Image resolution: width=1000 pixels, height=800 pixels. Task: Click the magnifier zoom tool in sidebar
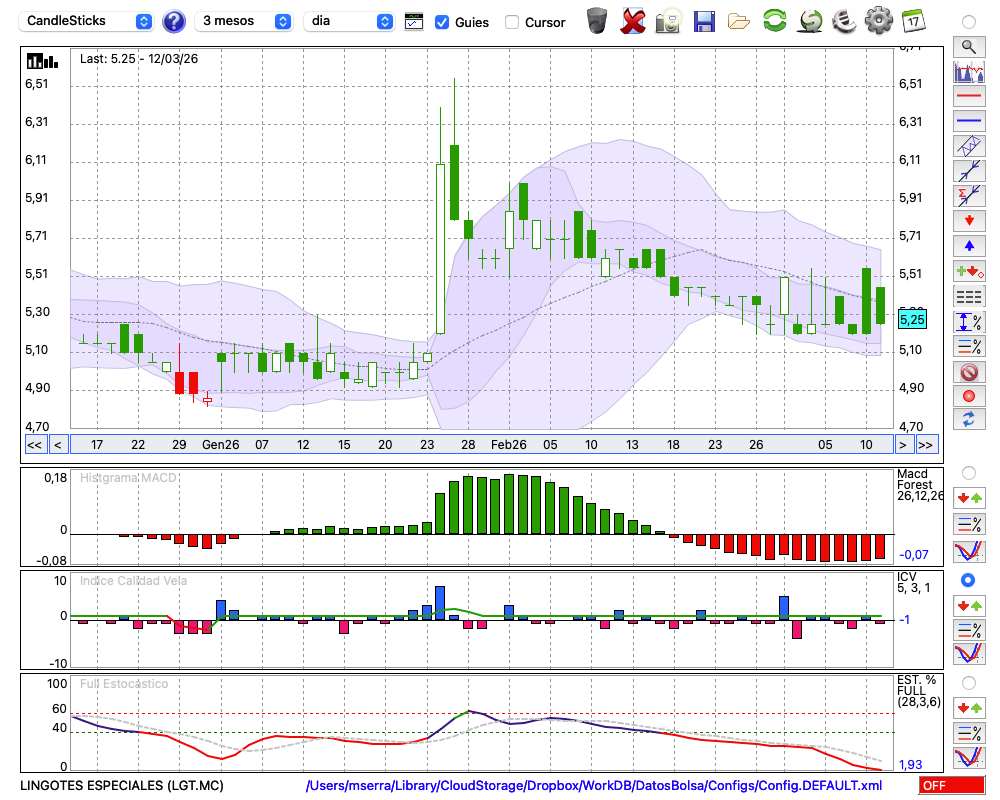(x=968, y=46)
